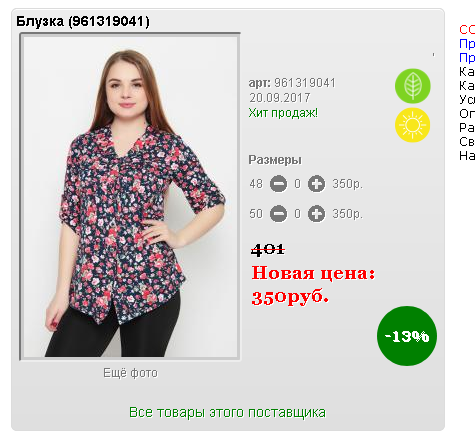This screenshot has width=475, height=448.
Task: Open the Ещё фото link
Action: (x=130, y=373)
